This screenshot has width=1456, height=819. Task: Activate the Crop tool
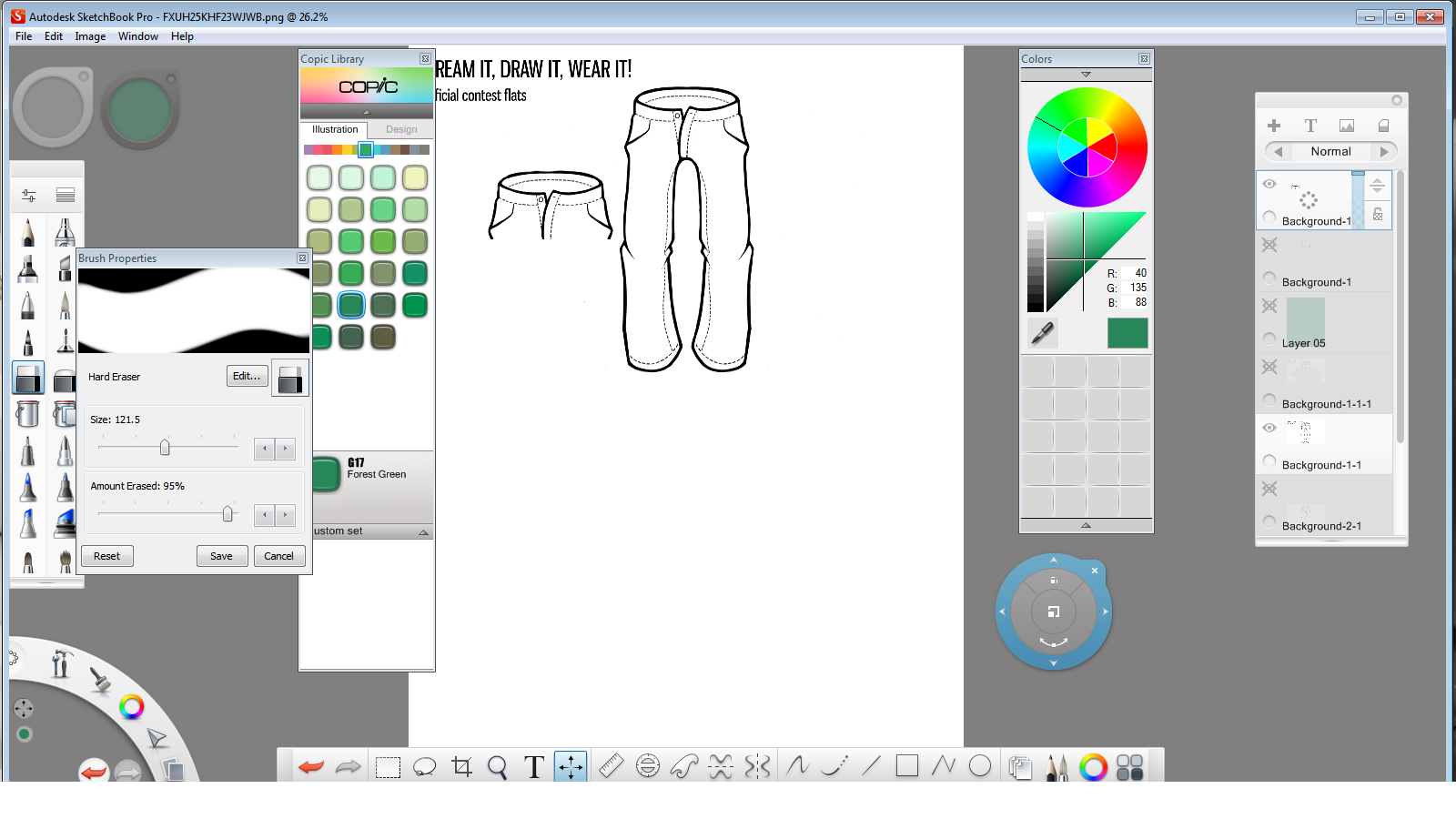[x=462, y=767]
